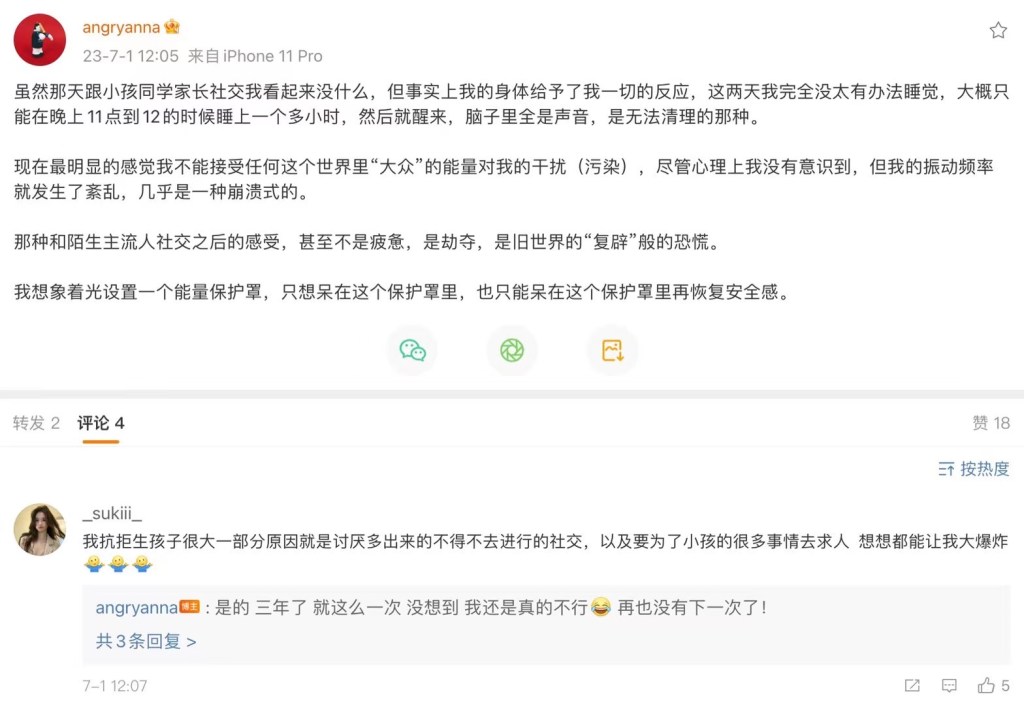Viewport: 1024px width, 705px height.
Task: Save the post as image icon
Action: click(x=612, y=350)
